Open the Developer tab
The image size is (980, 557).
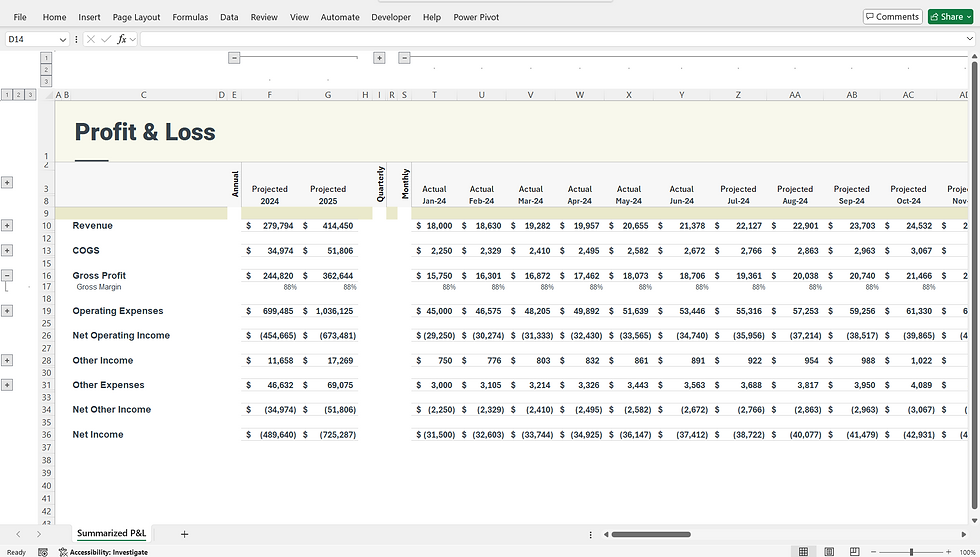[x=391, y=17]
